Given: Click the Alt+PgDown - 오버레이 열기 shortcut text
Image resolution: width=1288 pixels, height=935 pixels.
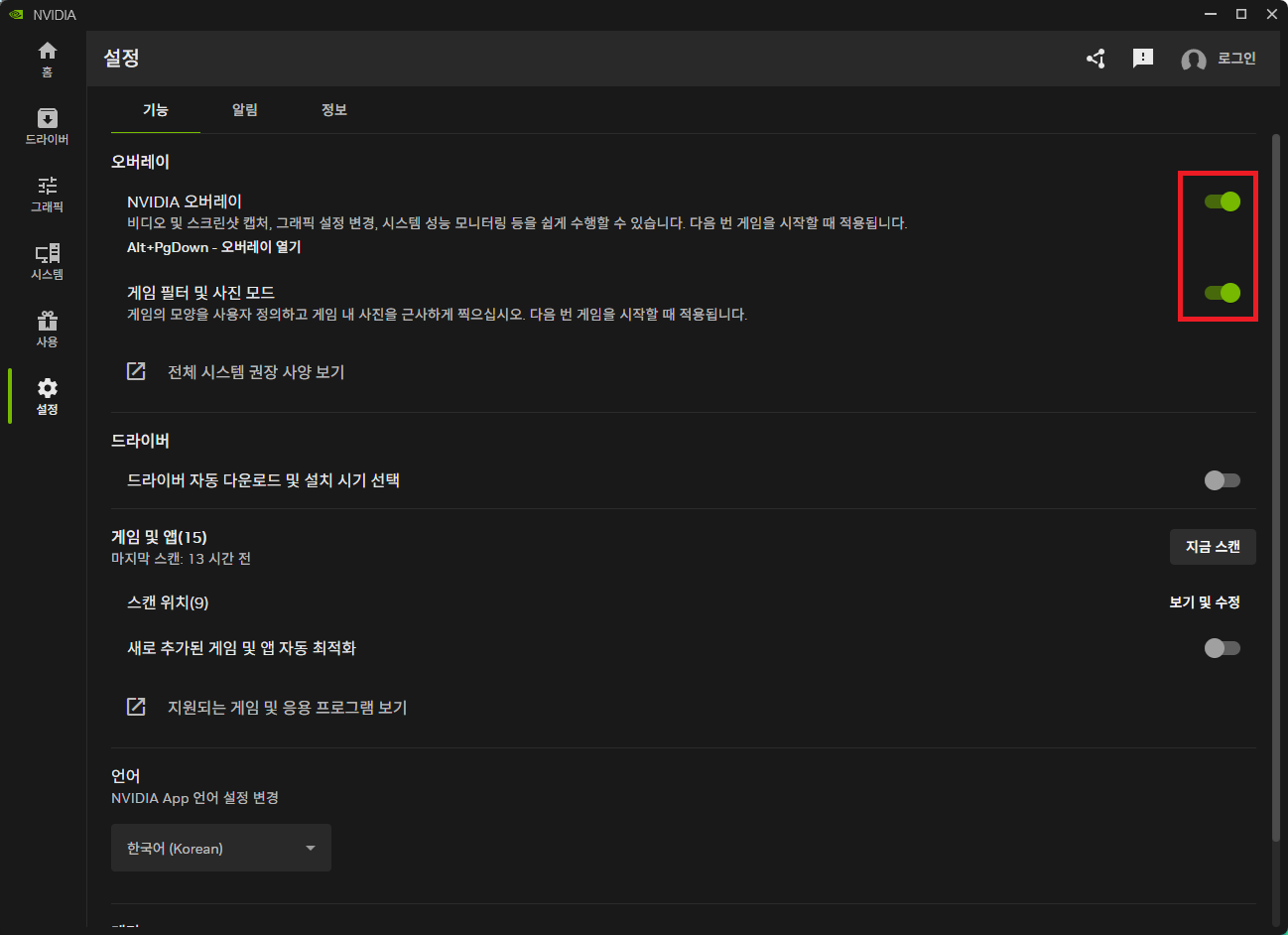Looking at the screenshot, I should [x=213, y=247].
